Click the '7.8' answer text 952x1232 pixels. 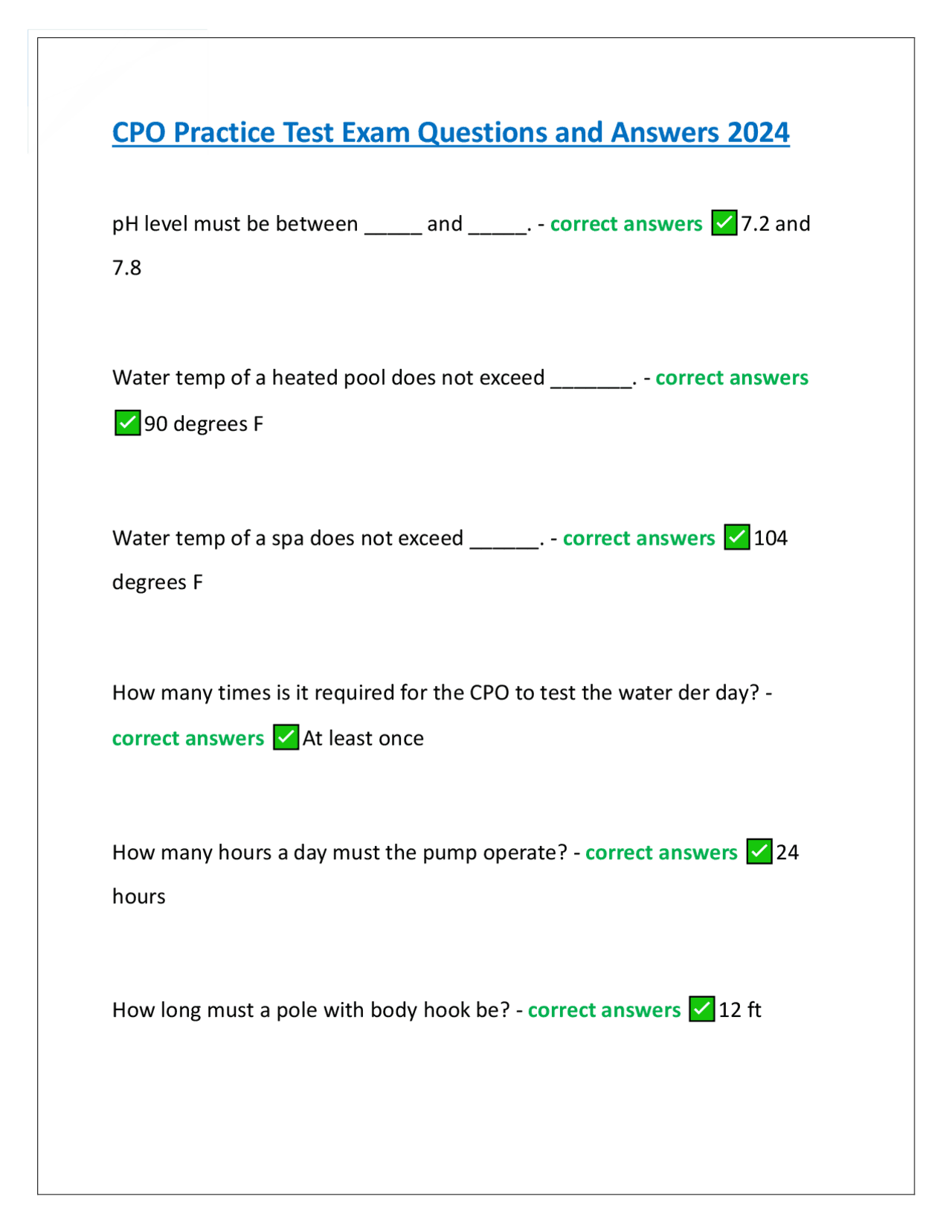127,268
